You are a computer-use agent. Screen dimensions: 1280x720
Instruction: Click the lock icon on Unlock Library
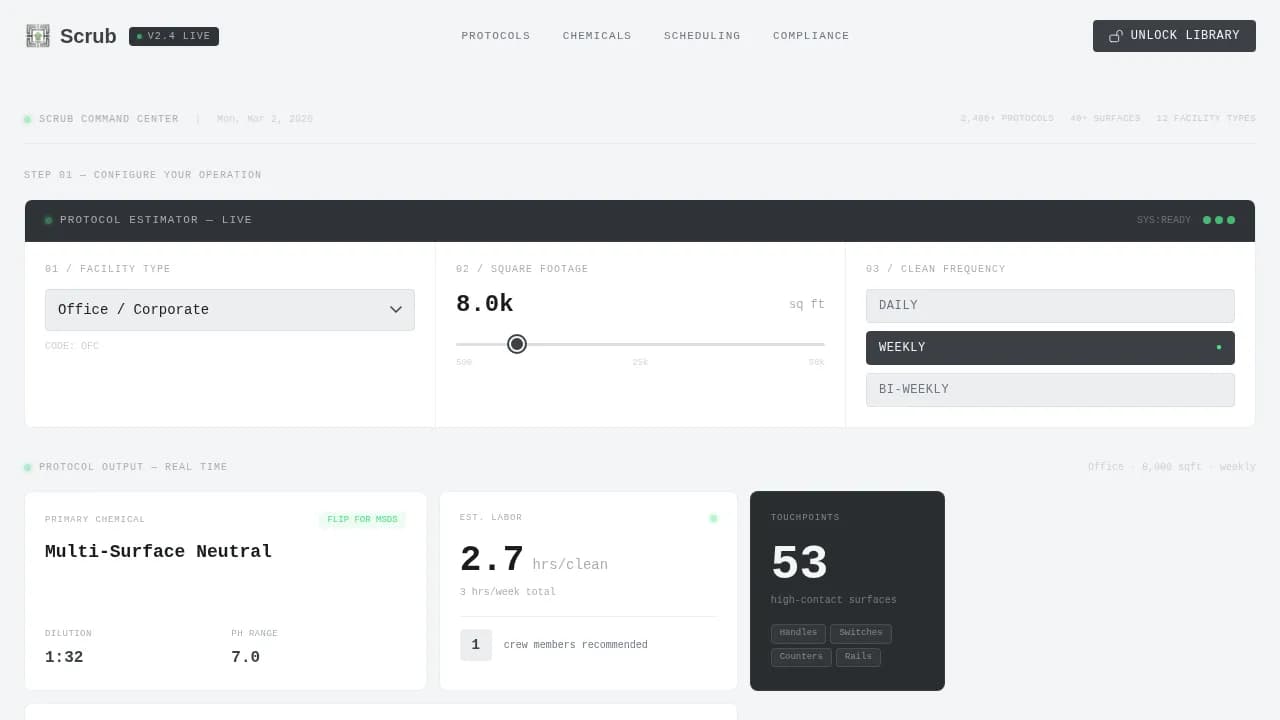click(1116, 36)
